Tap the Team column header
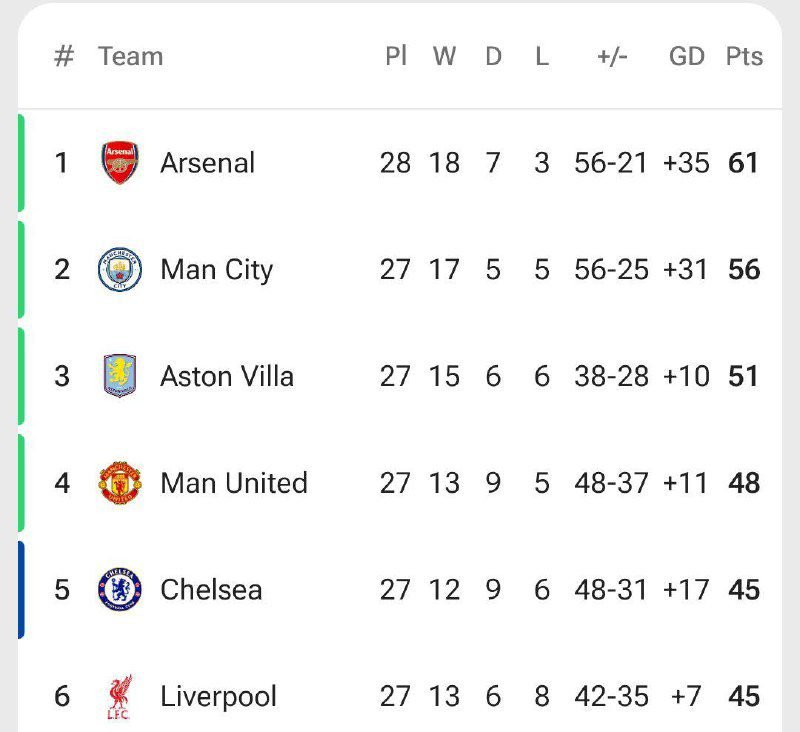The image size is (800, 732). (x=131, y=56)
